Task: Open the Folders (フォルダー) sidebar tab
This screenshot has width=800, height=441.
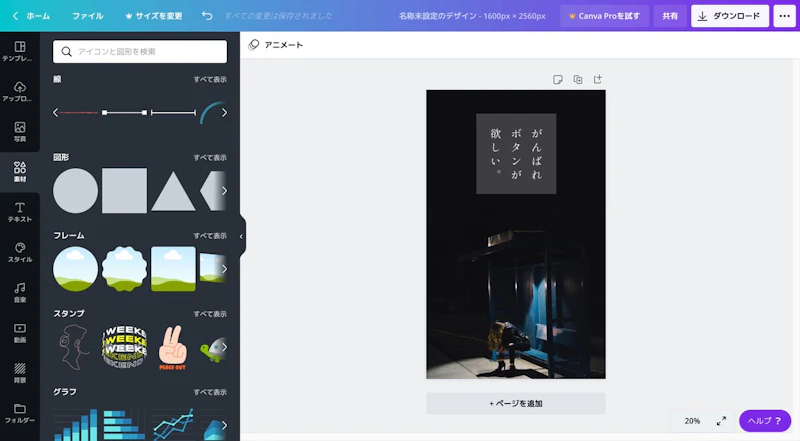Action: pos(19,413)
